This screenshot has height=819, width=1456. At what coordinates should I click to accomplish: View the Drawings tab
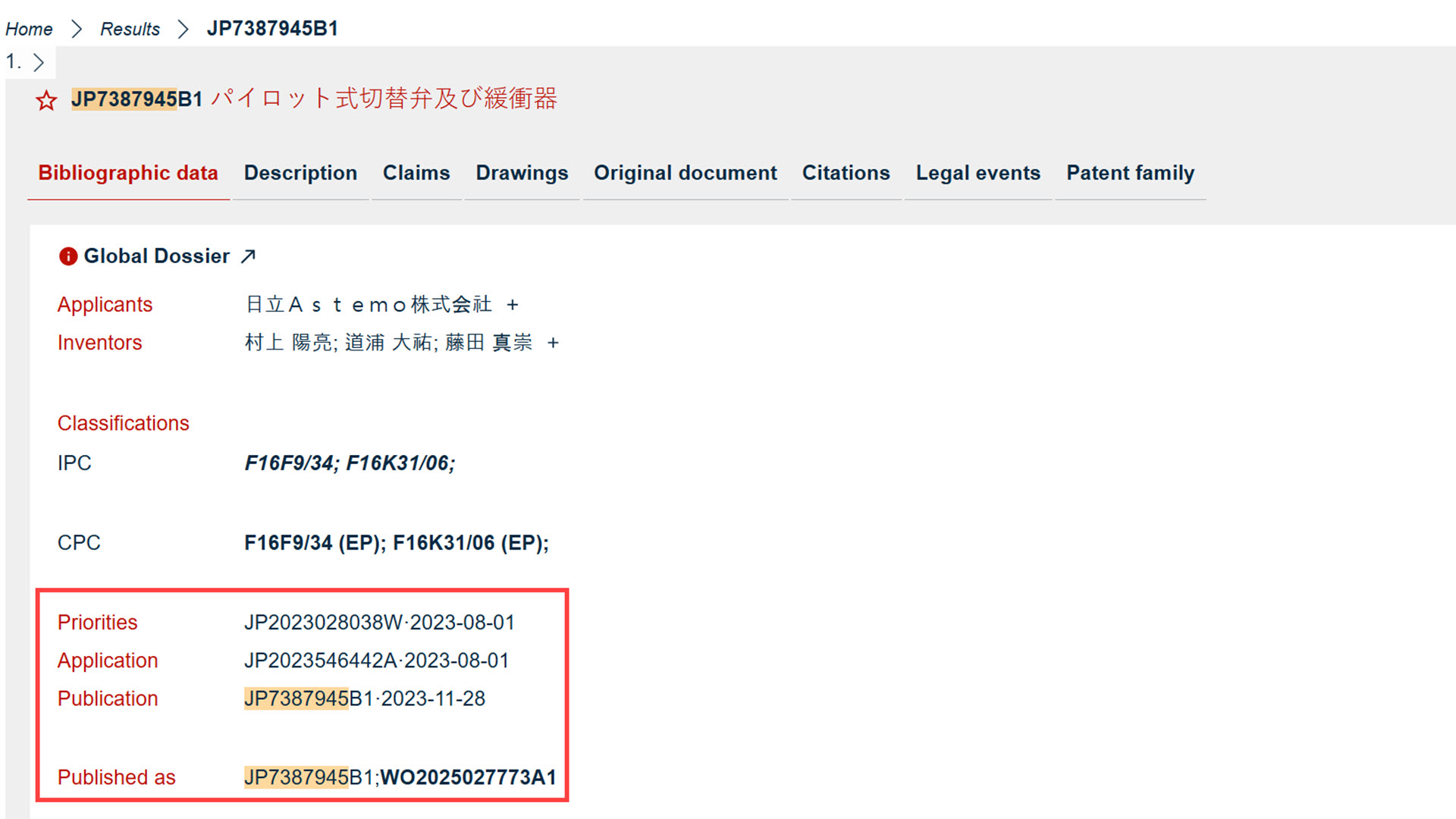click(522, 173)
